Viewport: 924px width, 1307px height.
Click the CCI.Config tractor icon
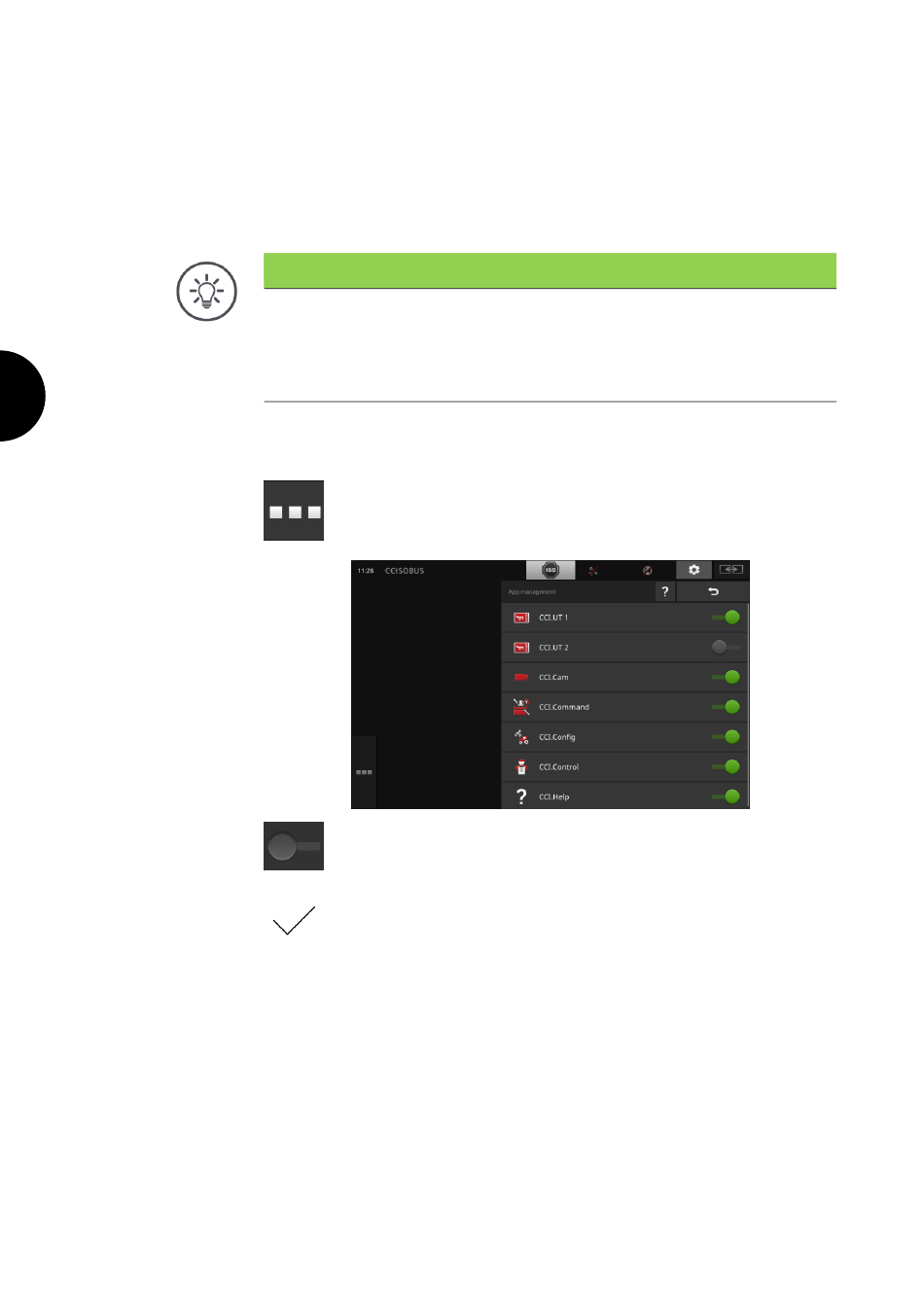point(521,737)
